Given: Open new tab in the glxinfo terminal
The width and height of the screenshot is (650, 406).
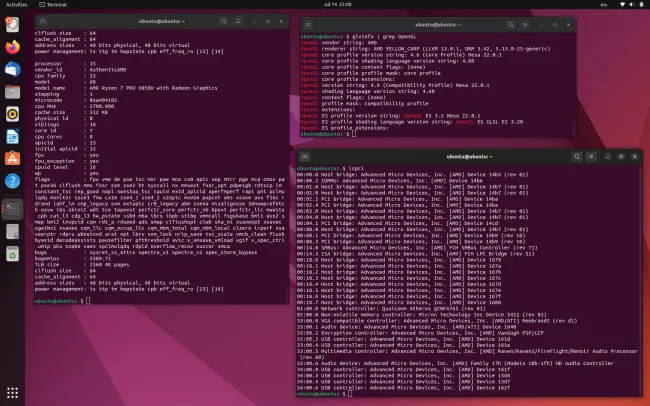Looking at the screenshot, I should [308, 25].
